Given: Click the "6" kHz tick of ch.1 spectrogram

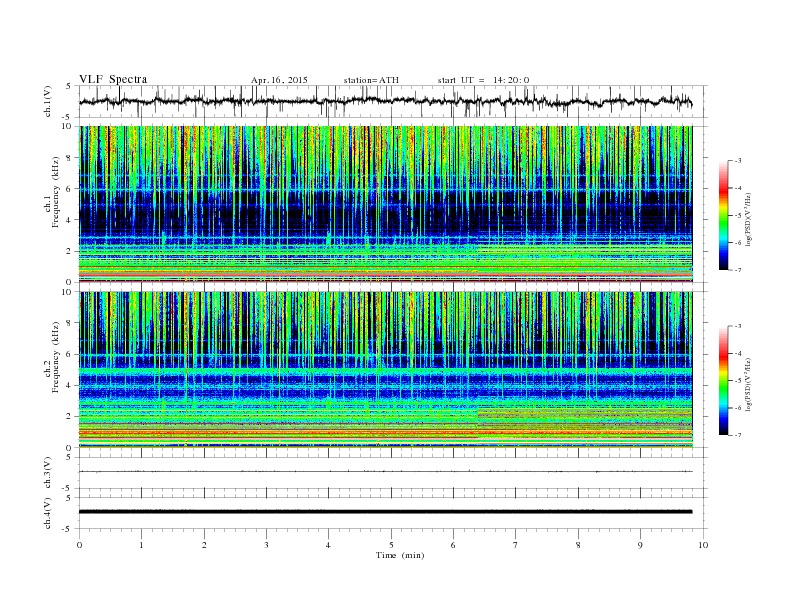Looking at the screenshot, I should click(x=69, y=189).
